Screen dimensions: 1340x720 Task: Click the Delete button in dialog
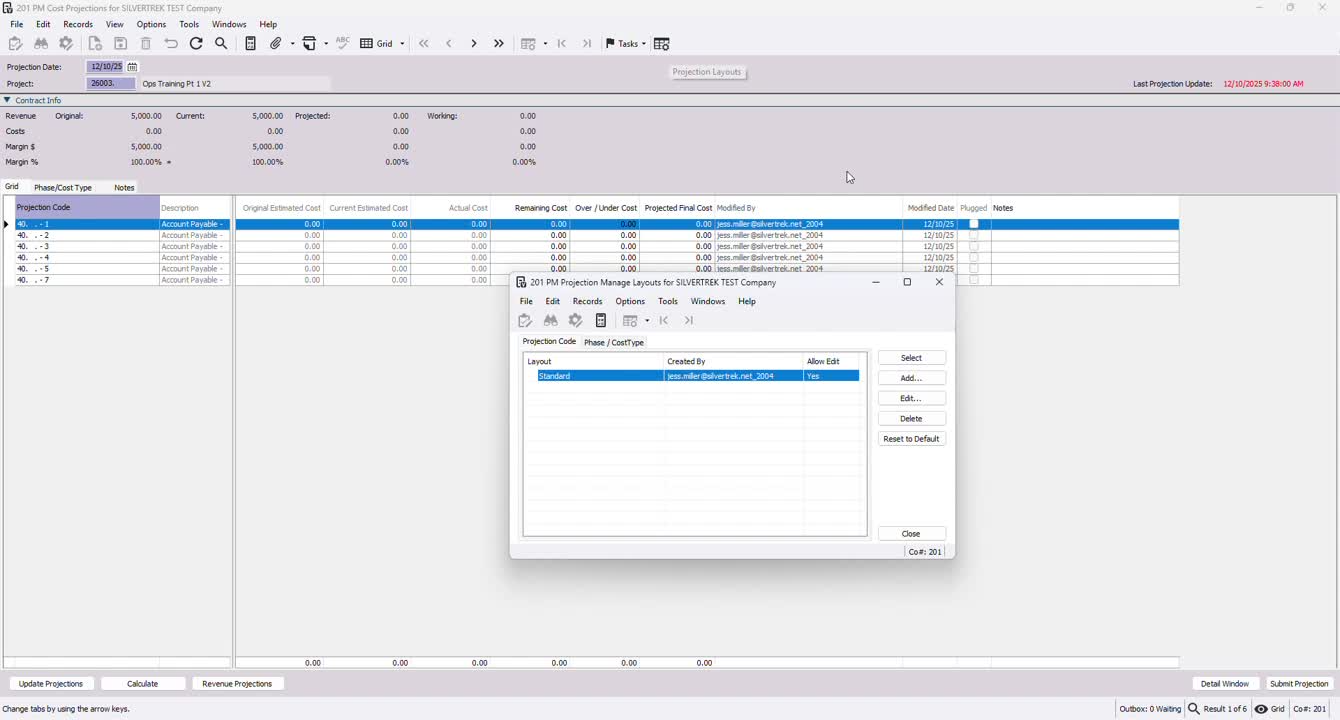pyautogui.click(x=912, y=419)
